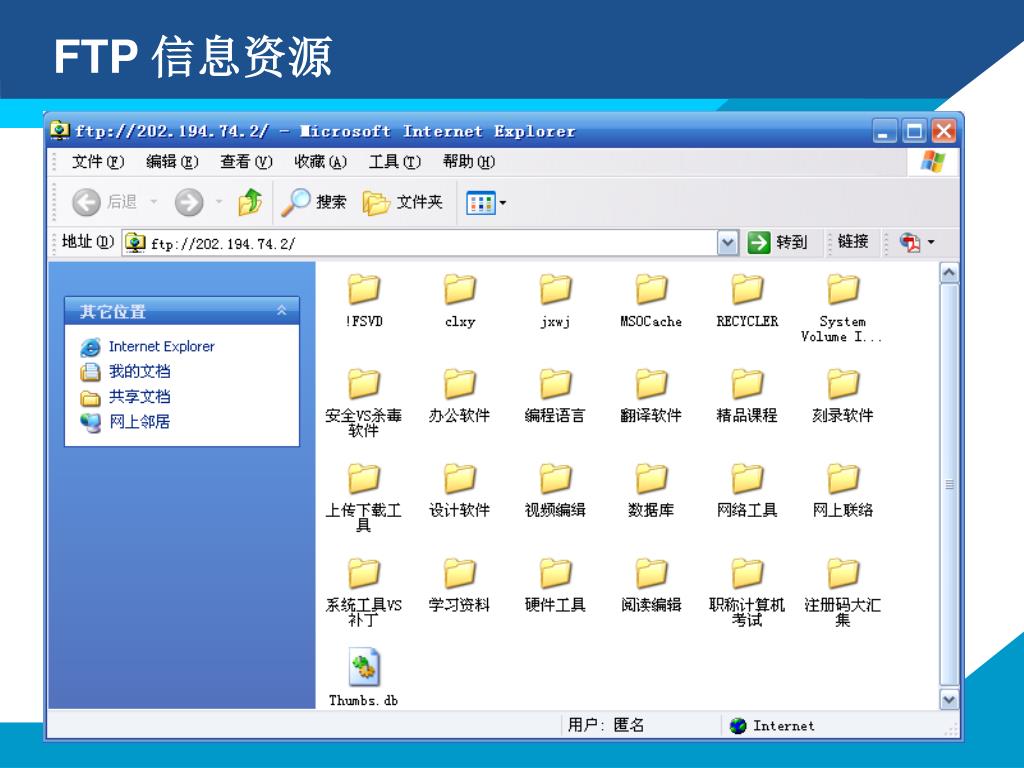Open the 学习资料 folder
This screenshot has width=1024, height=768.
460,584
